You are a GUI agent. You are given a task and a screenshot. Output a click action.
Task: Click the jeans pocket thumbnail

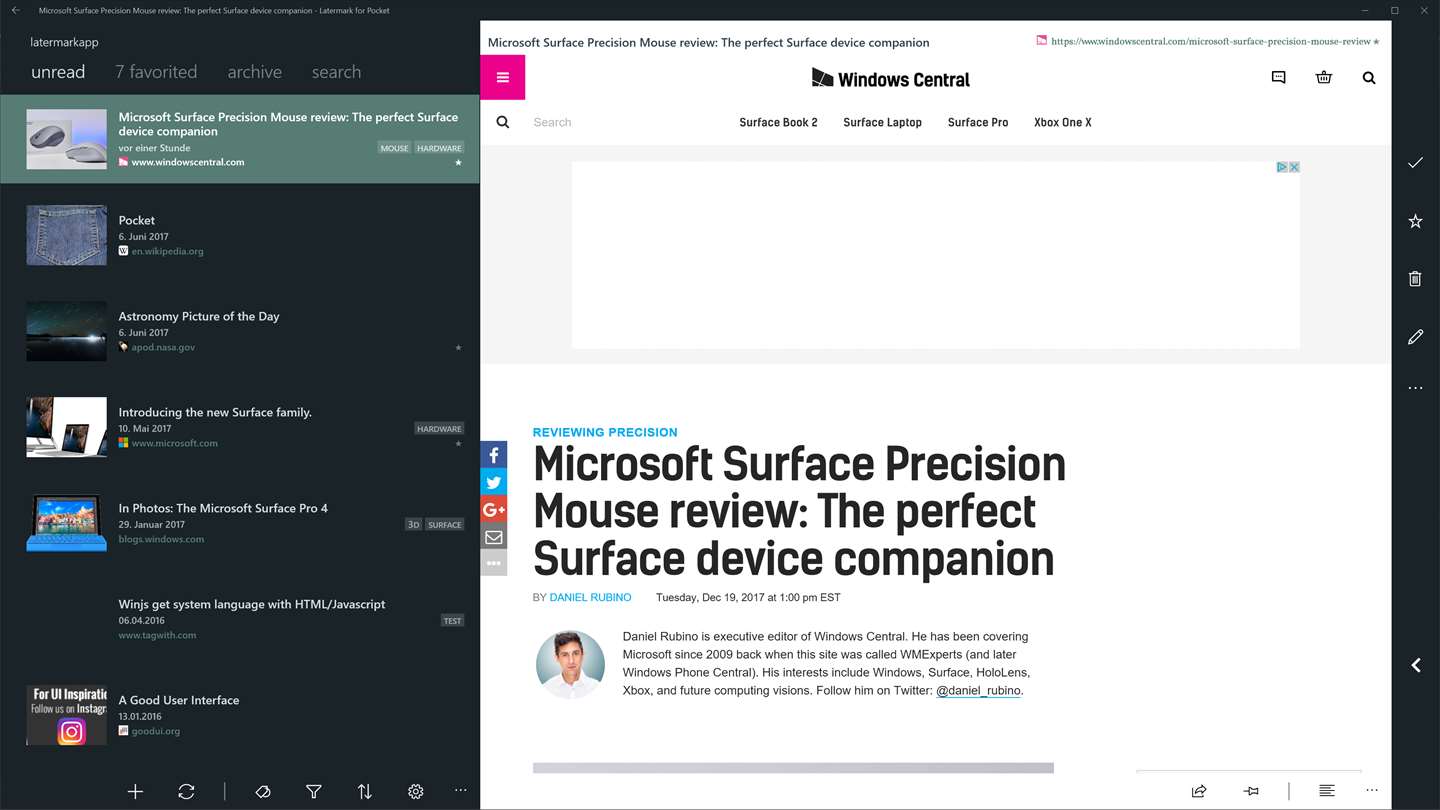[66, 235]
